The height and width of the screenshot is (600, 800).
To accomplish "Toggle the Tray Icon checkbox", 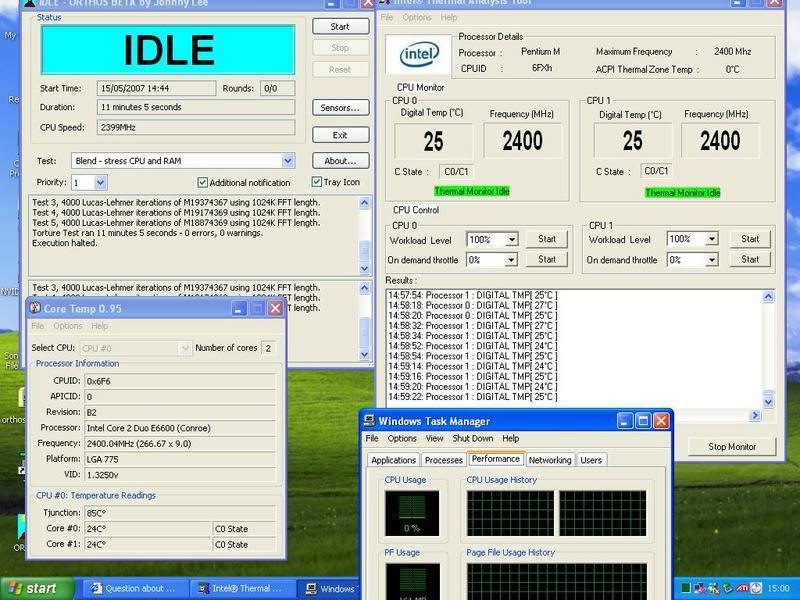I will [316, 182].
